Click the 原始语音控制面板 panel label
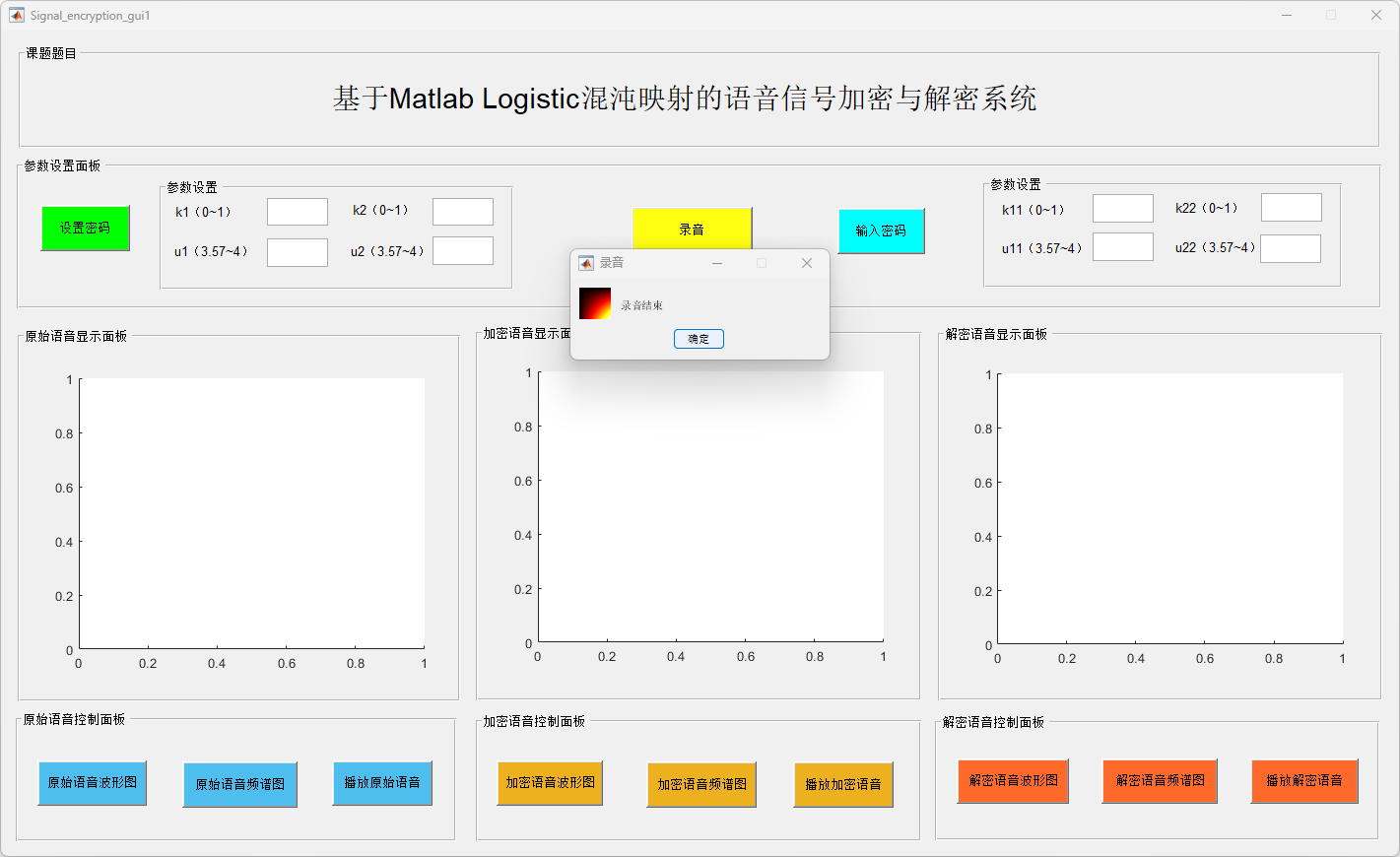The height and width of the screenshot is (857, 1400). pos(74,719)
